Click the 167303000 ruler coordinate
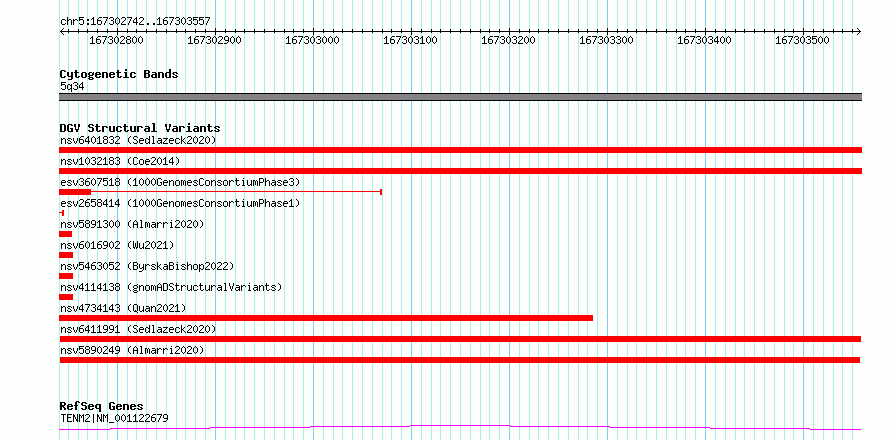Viewport: 890px width, 440px height. 312,41
